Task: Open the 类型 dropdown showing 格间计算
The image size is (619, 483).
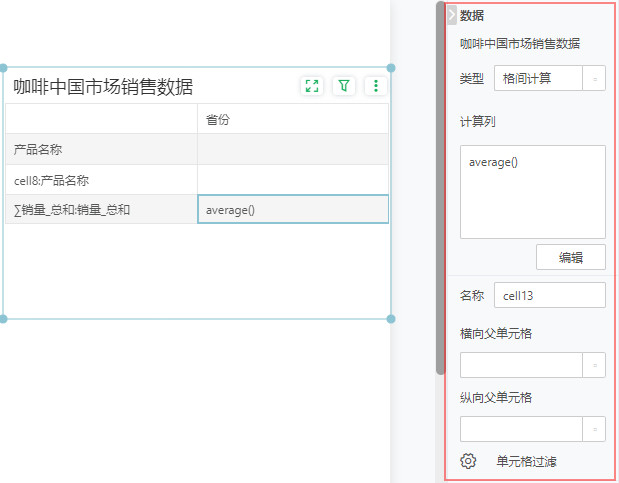Action: click(x=550, y=78)
